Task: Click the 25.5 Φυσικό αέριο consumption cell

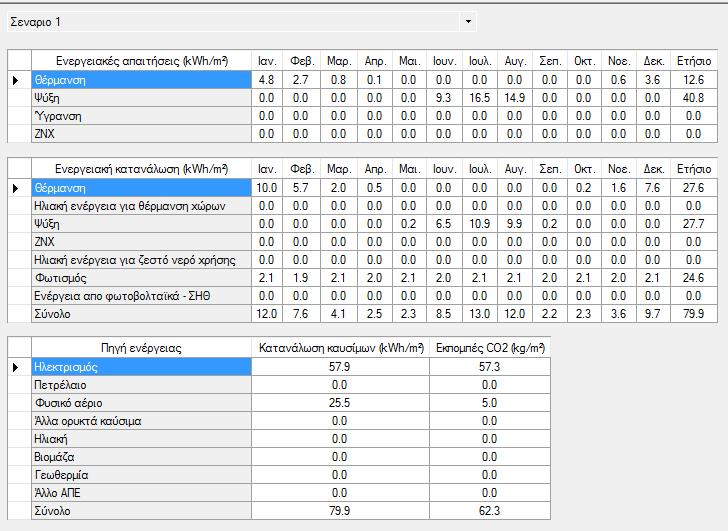Action: pos(341,403)
